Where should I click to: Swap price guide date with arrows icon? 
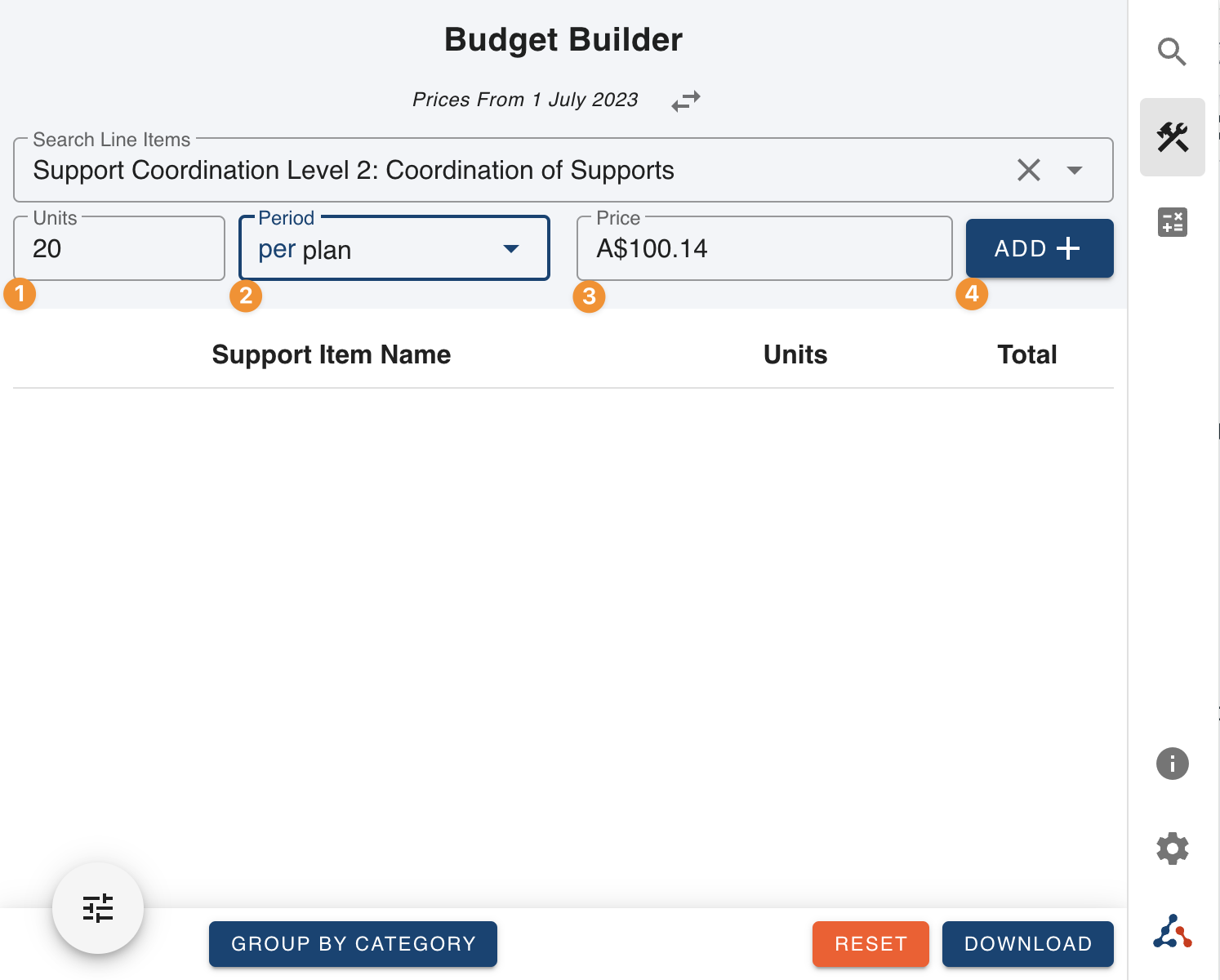coord(685,101)
